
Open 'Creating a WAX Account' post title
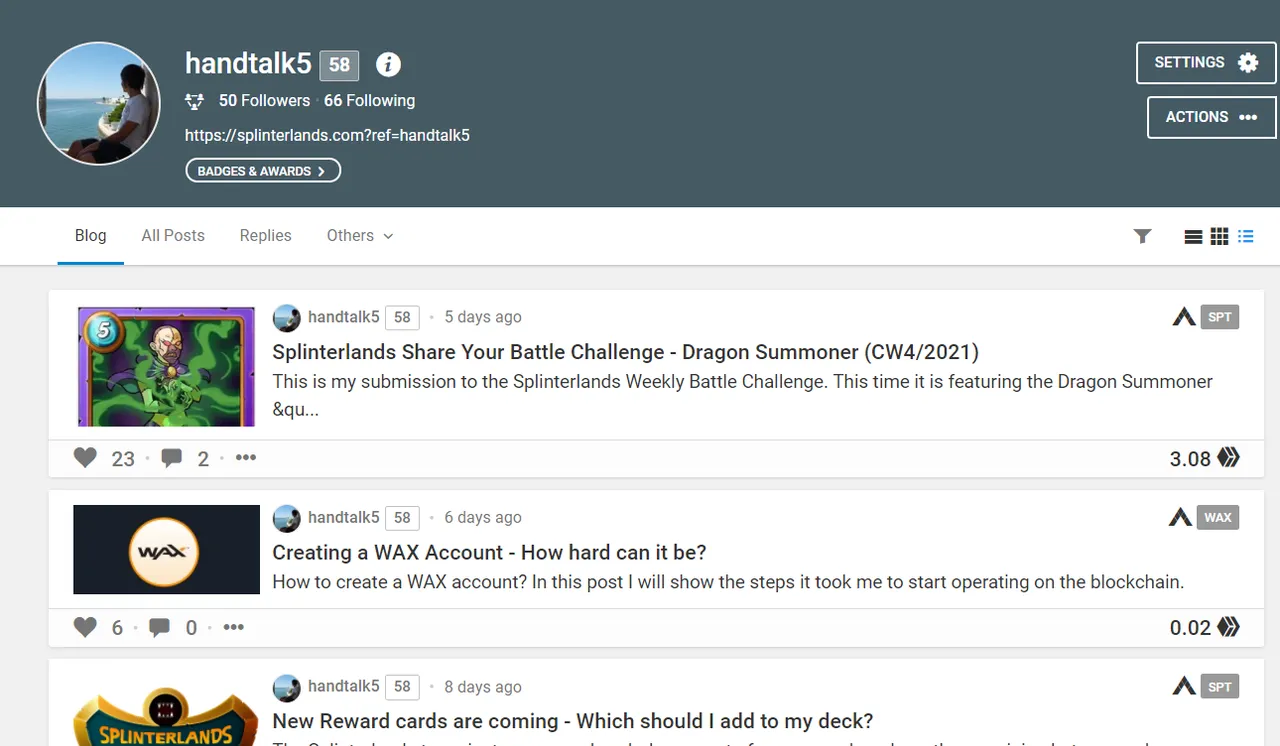click(489, 552)
